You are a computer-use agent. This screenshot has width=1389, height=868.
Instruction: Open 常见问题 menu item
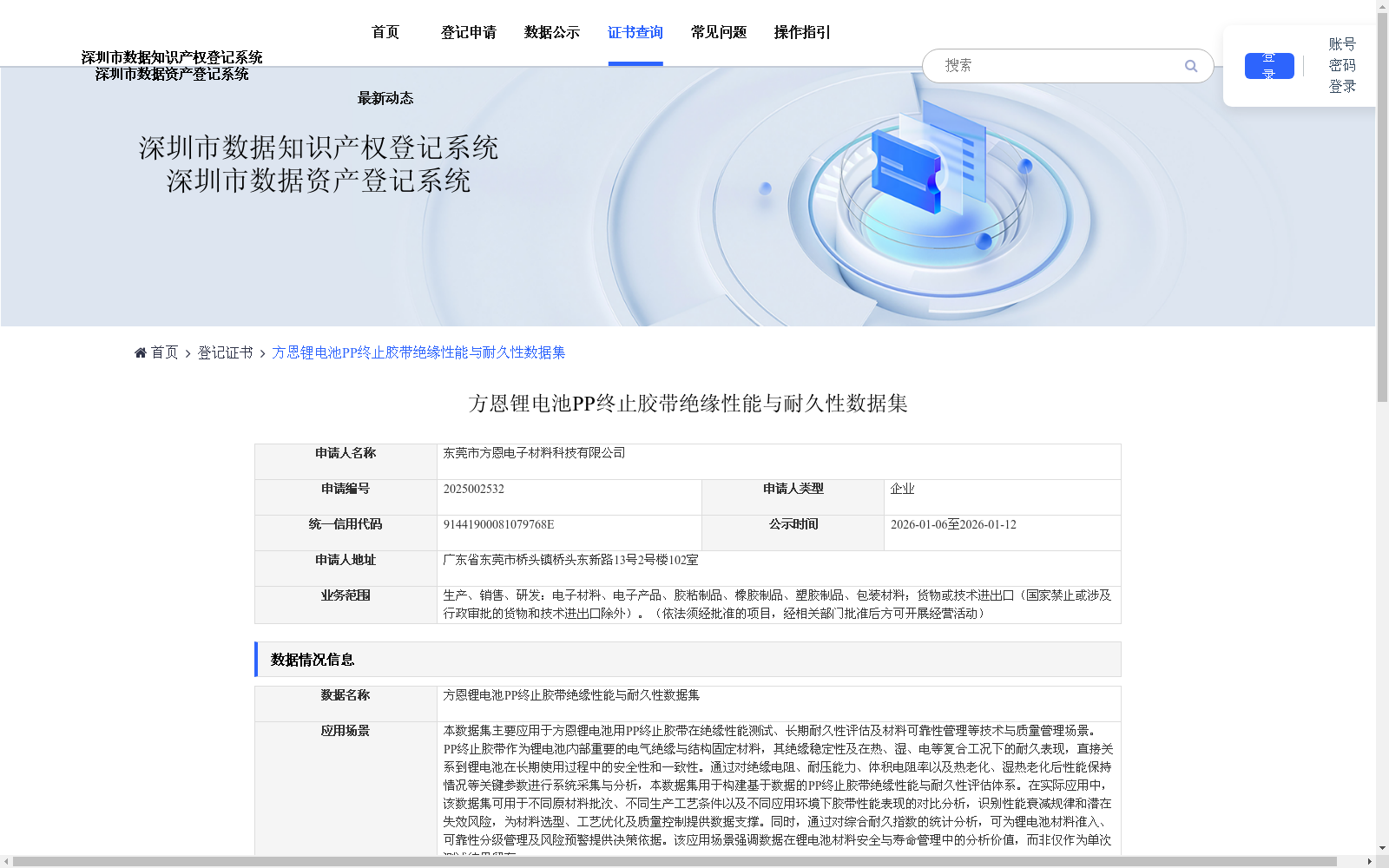coord(719,32)
